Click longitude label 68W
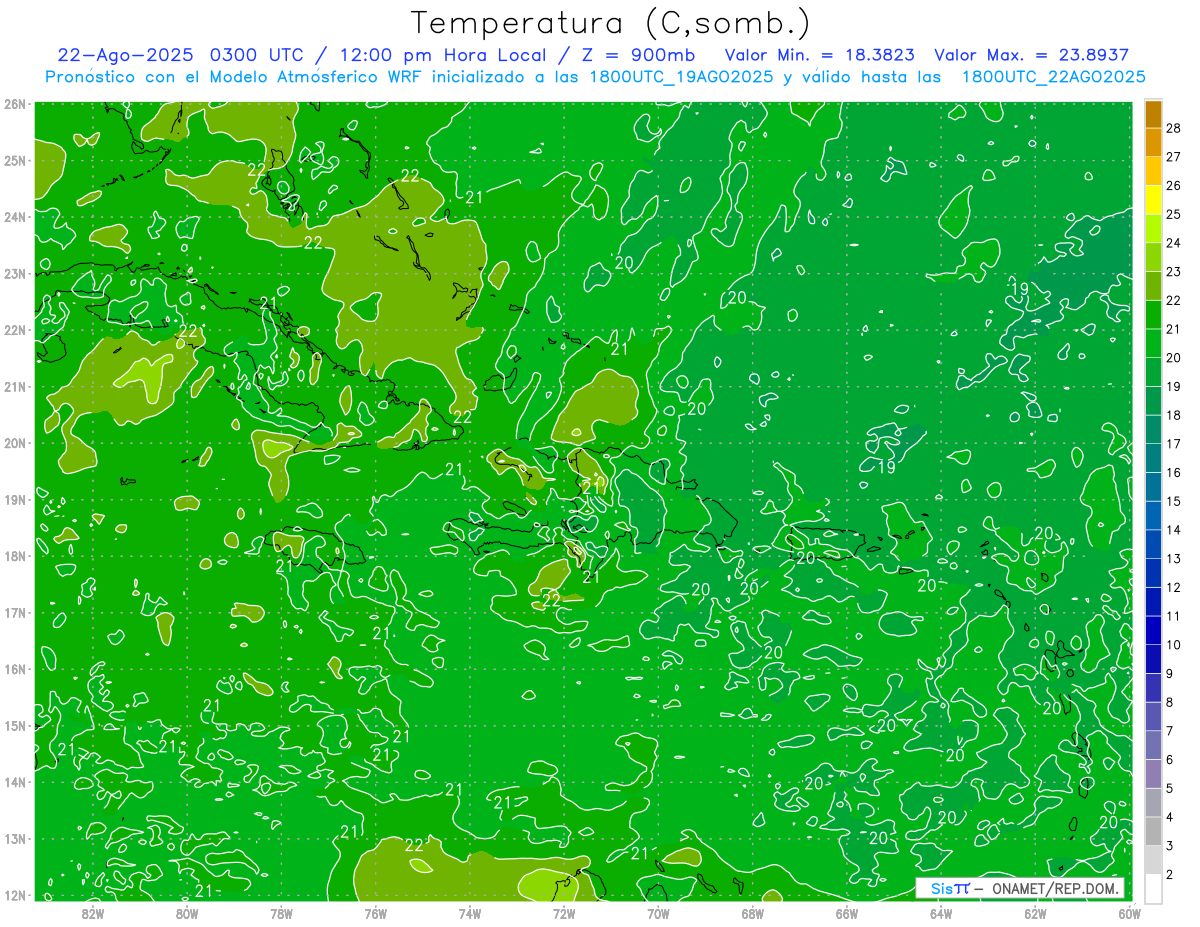The width and height of the screenshot is (1200, 927). point(753,913)
